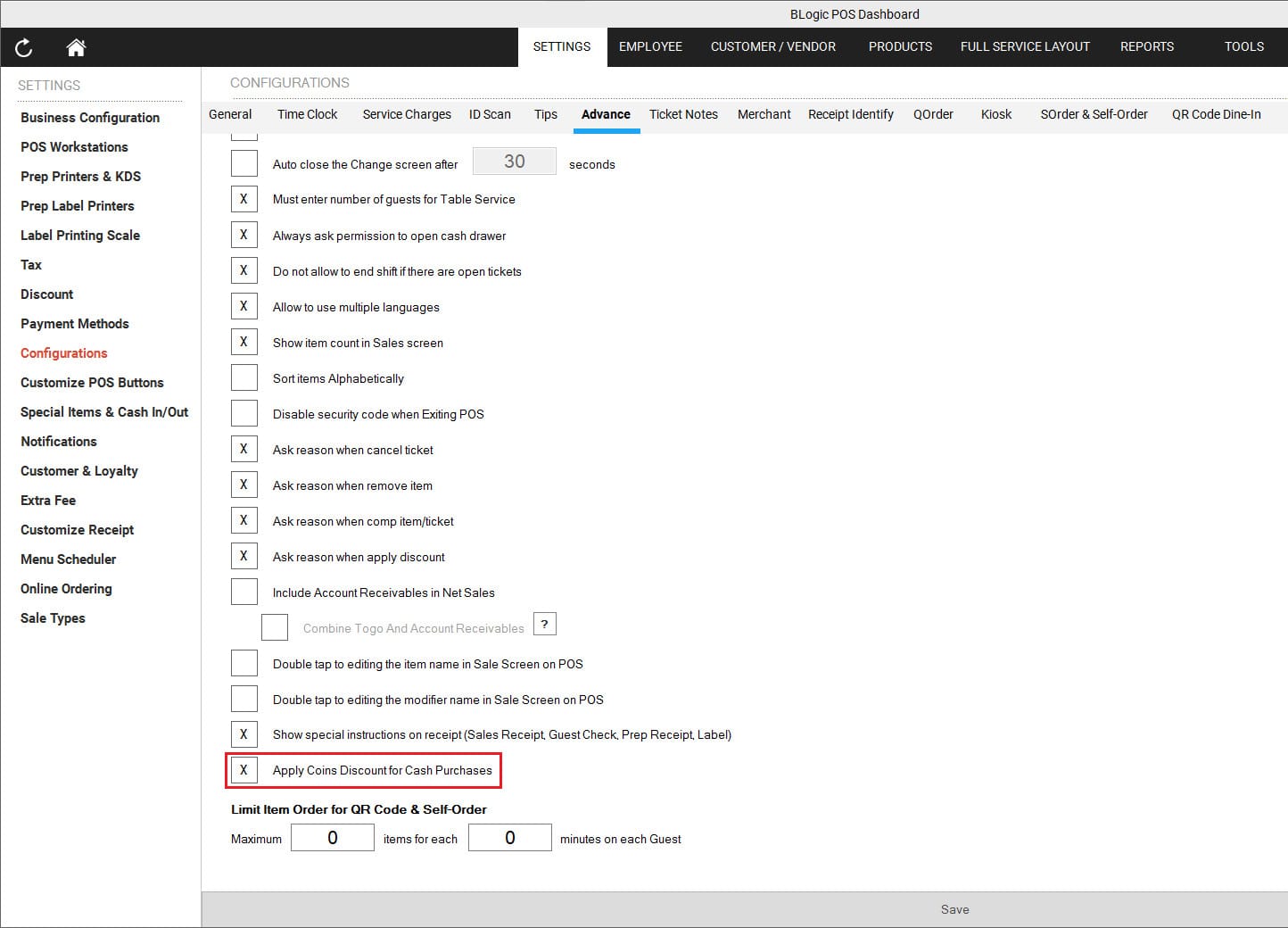Switch to the Ticket Notes tab
The image size is (1288, 928).
[x=683, y=114]
